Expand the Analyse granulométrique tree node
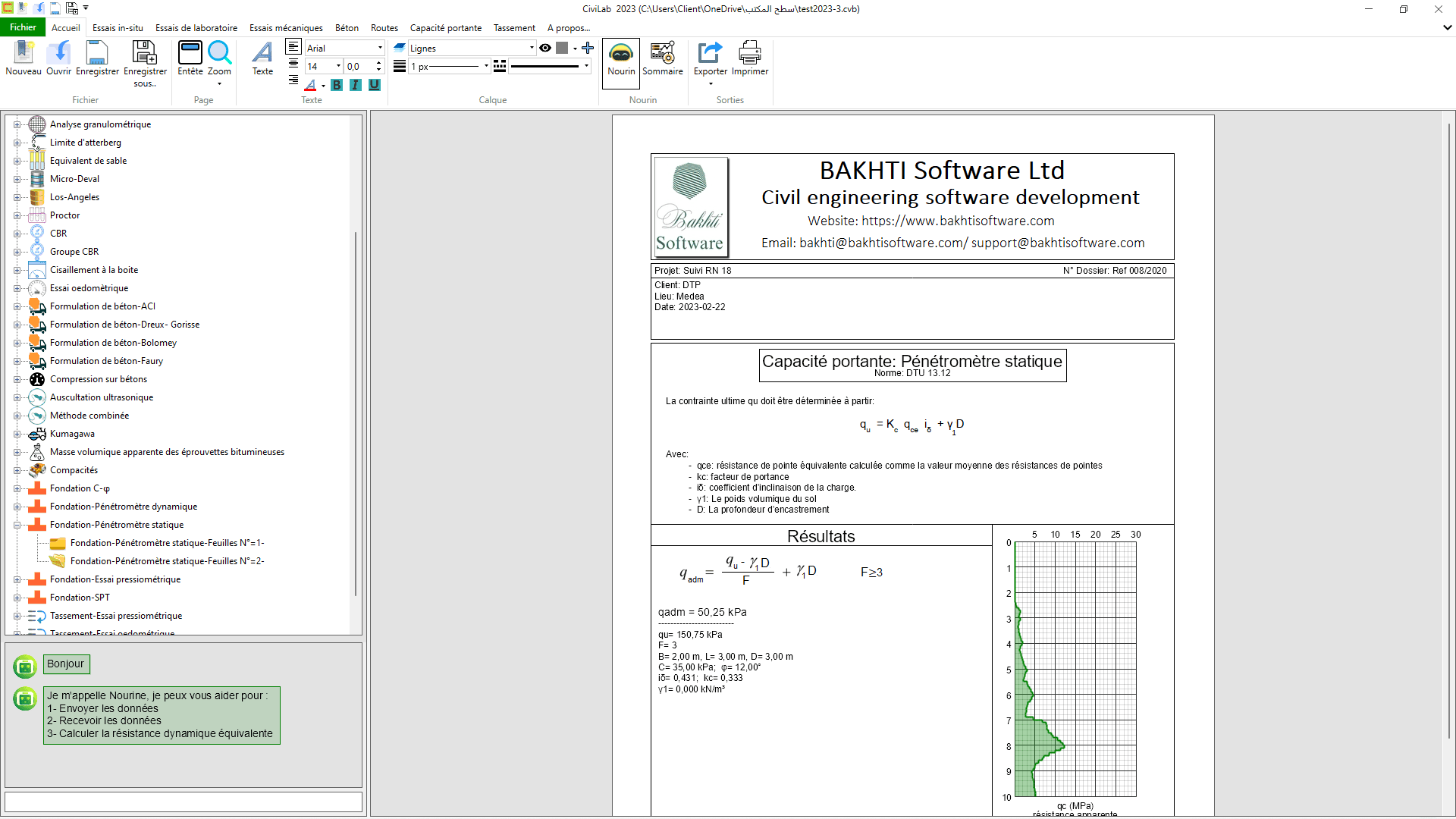Screen dimensions: 1456x819 tap(17, 124)
